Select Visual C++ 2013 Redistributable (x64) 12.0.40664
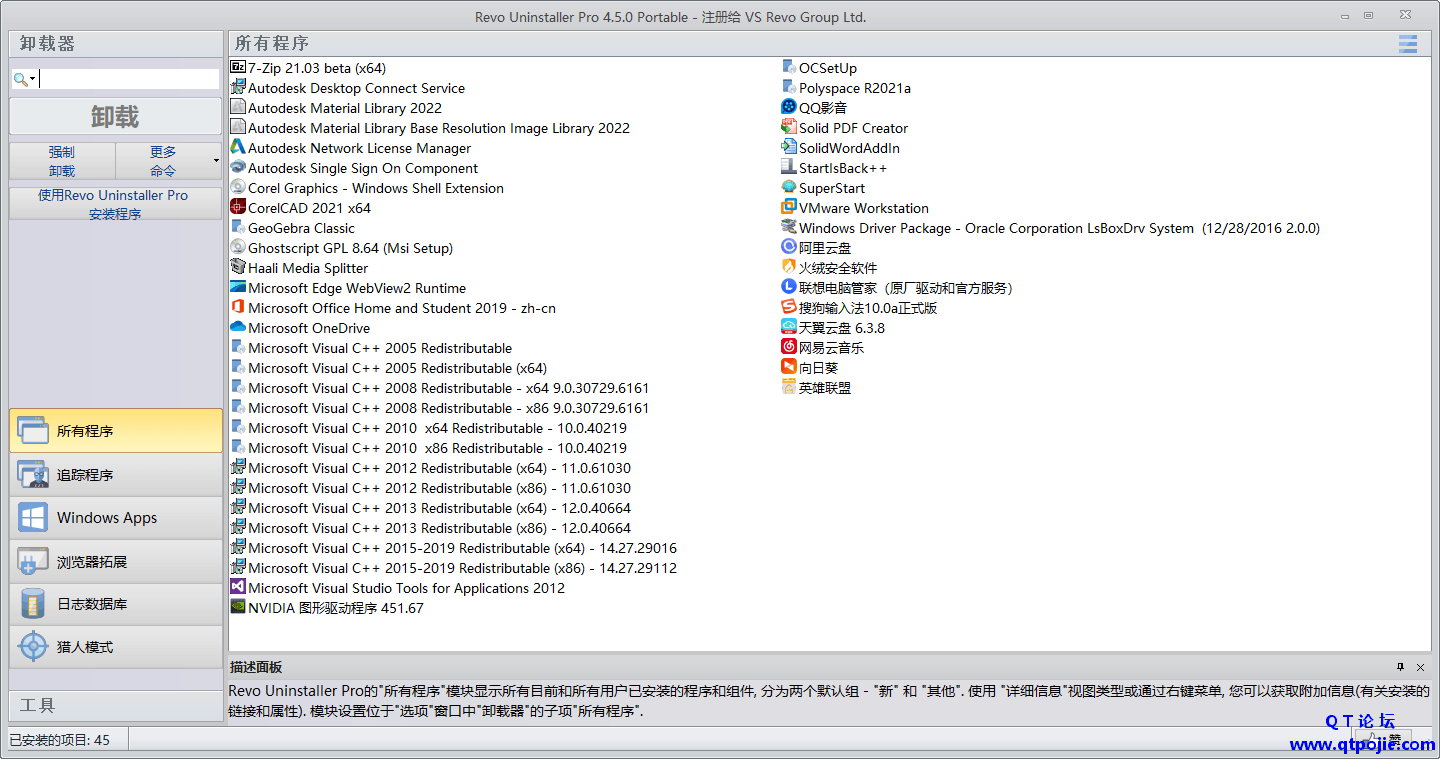Image resolution: width=1440 pixels, height=759 pixels. pos(431,508)
